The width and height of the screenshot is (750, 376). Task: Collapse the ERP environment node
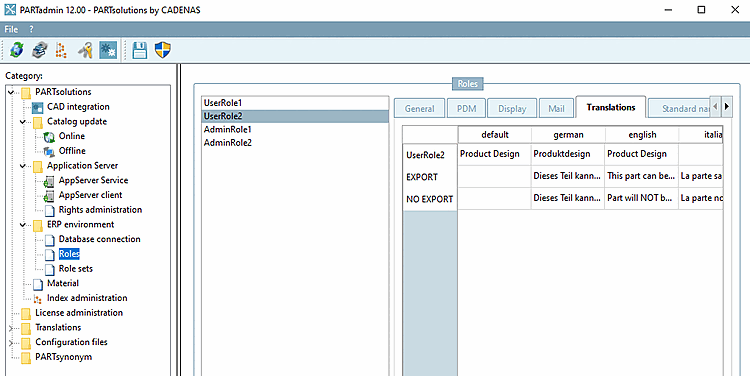(x=22, y=225)
